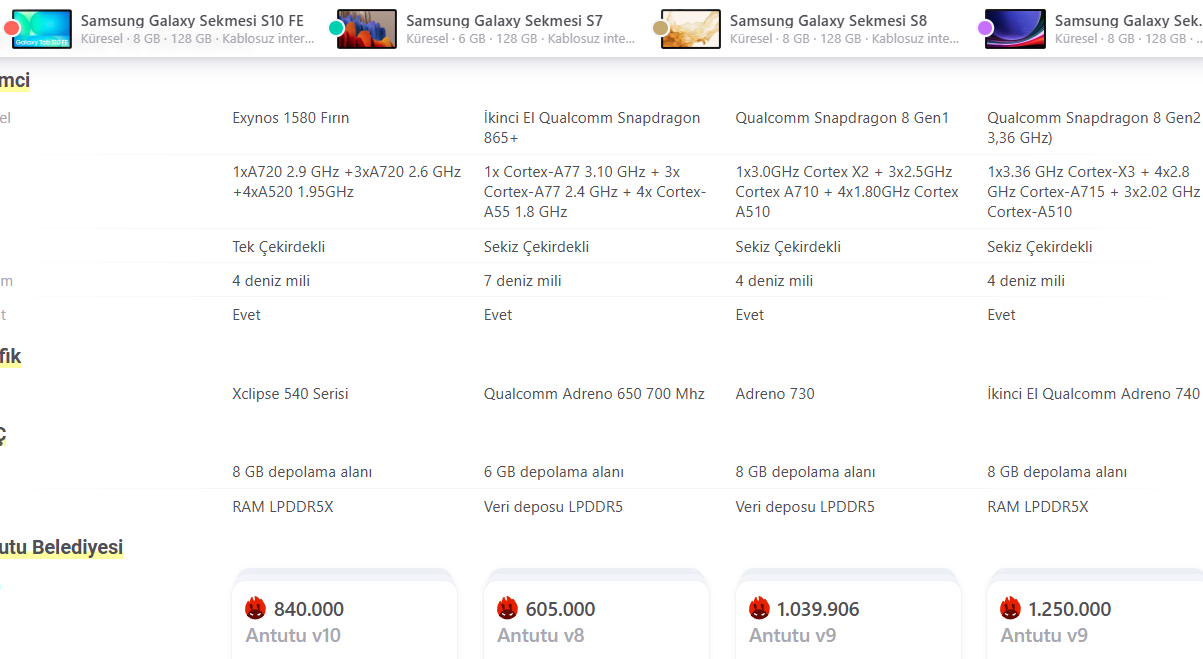This screenshot has width=1203, height=659.
Task: Click the 1x3.36 GHz Cortex-X3 description
Action: (1094, 192)
